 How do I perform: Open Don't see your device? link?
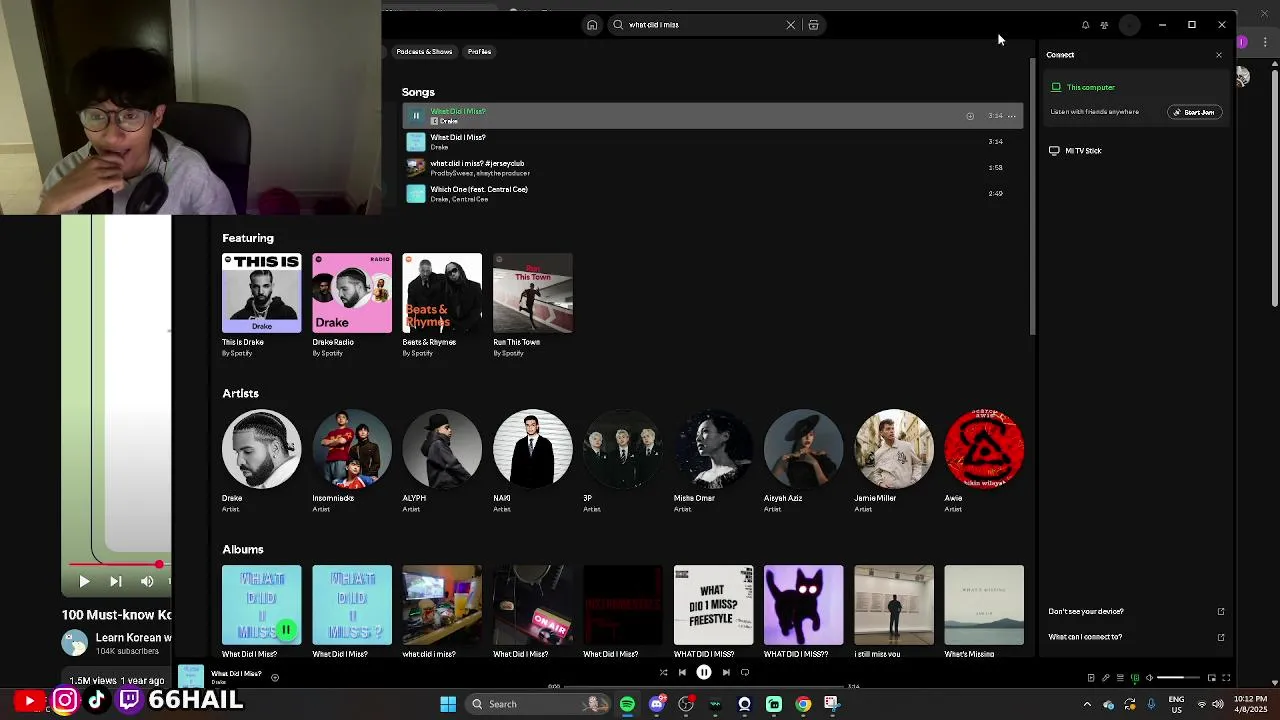(1136, 611)
